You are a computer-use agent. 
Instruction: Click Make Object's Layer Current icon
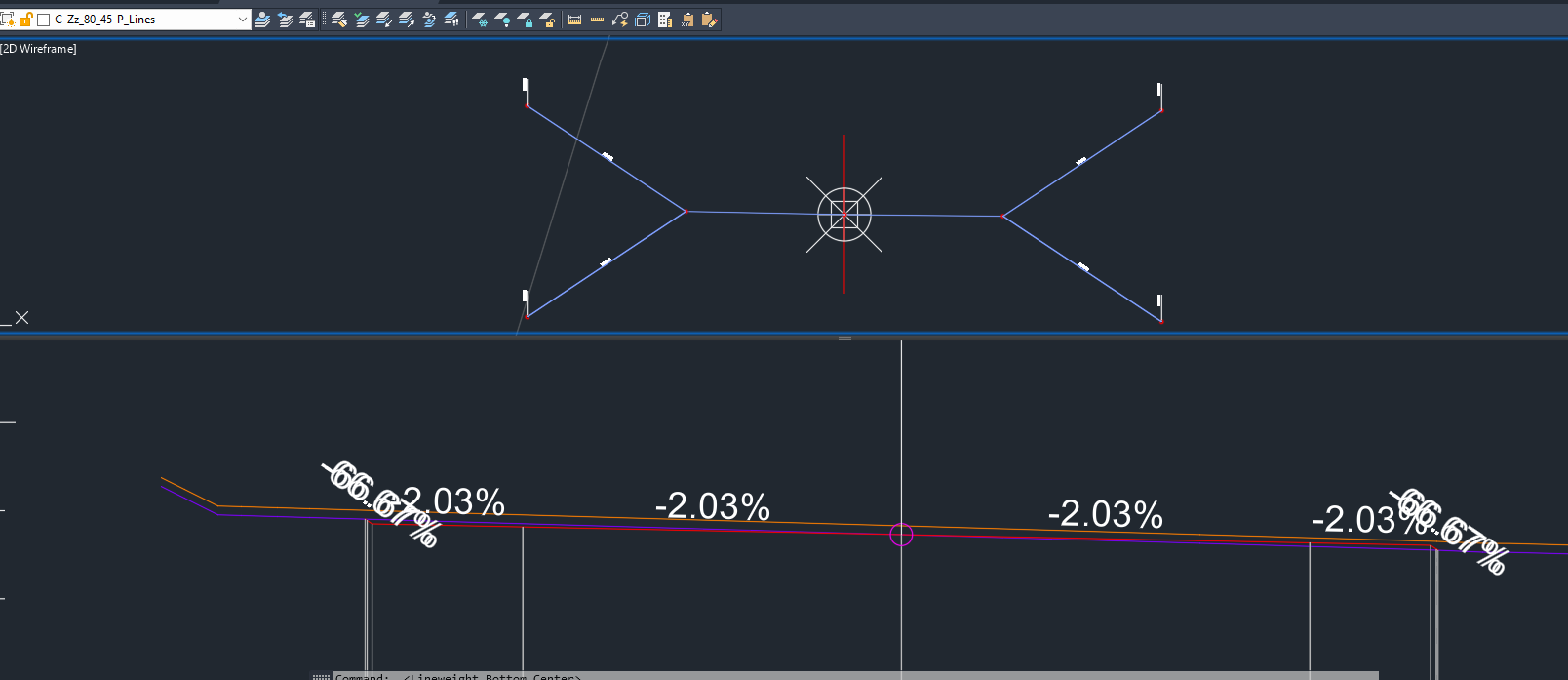coord(262,20)
